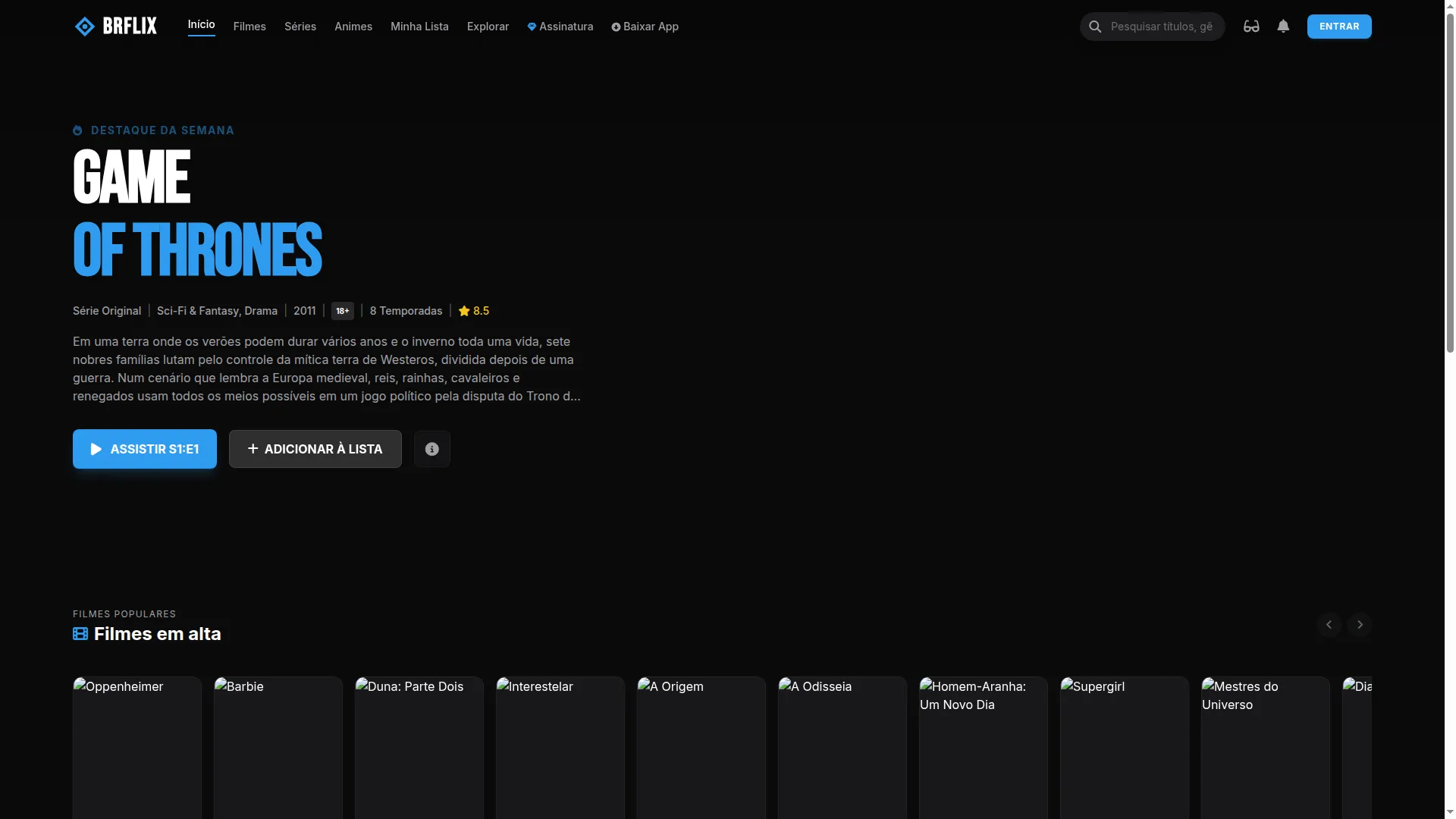Click the plus icon in Adicionar à Lista

pos(253,449)
